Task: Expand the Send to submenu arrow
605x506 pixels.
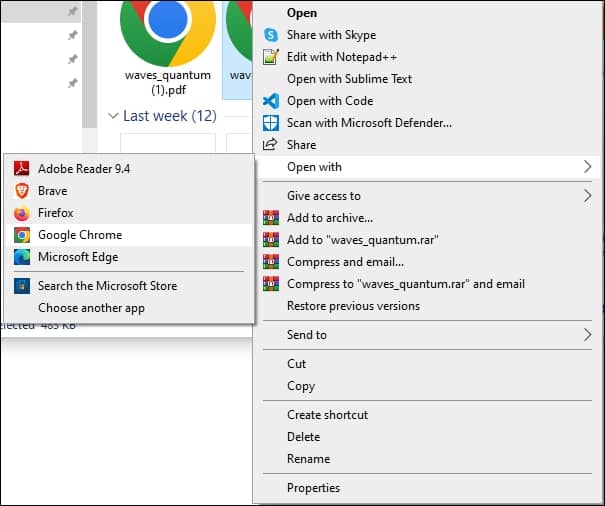Action: [587, 335]
